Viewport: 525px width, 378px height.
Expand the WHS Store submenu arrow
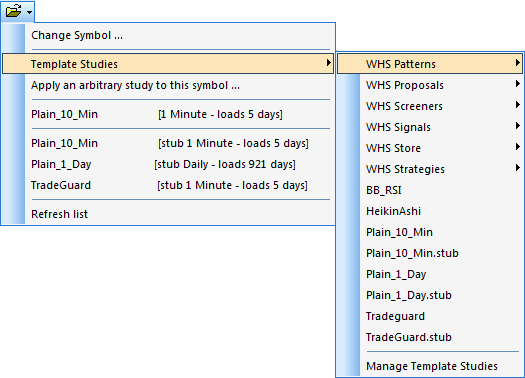coord(518,147)
